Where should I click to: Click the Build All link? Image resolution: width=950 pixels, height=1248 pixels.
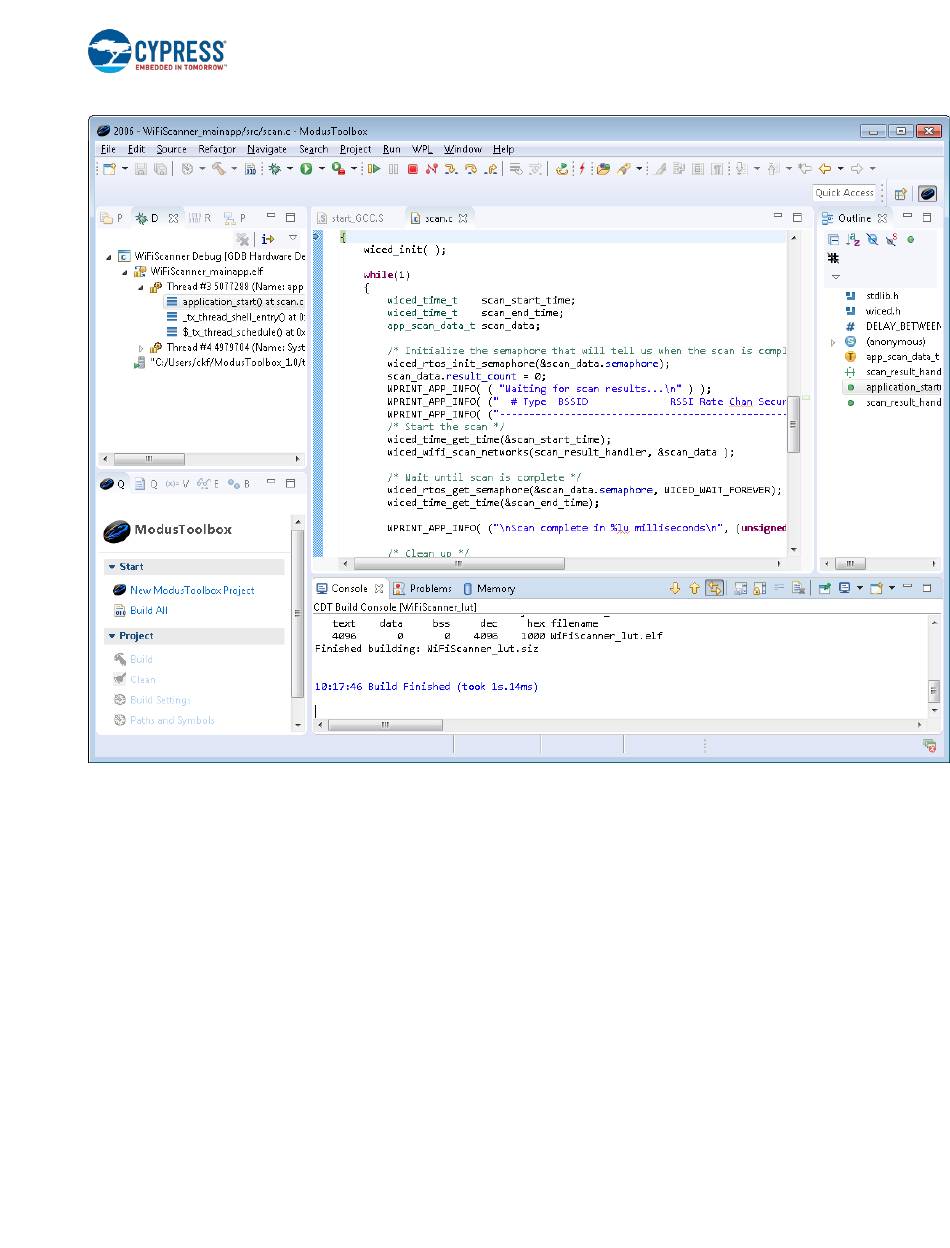[x=149, y=610]
